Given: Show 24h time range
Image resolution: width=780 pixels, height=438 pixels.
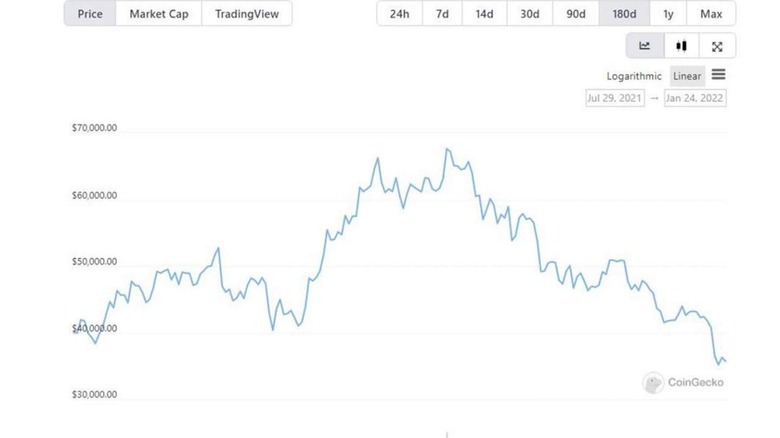Looking at the screenshot, I should tap(399, 14).
